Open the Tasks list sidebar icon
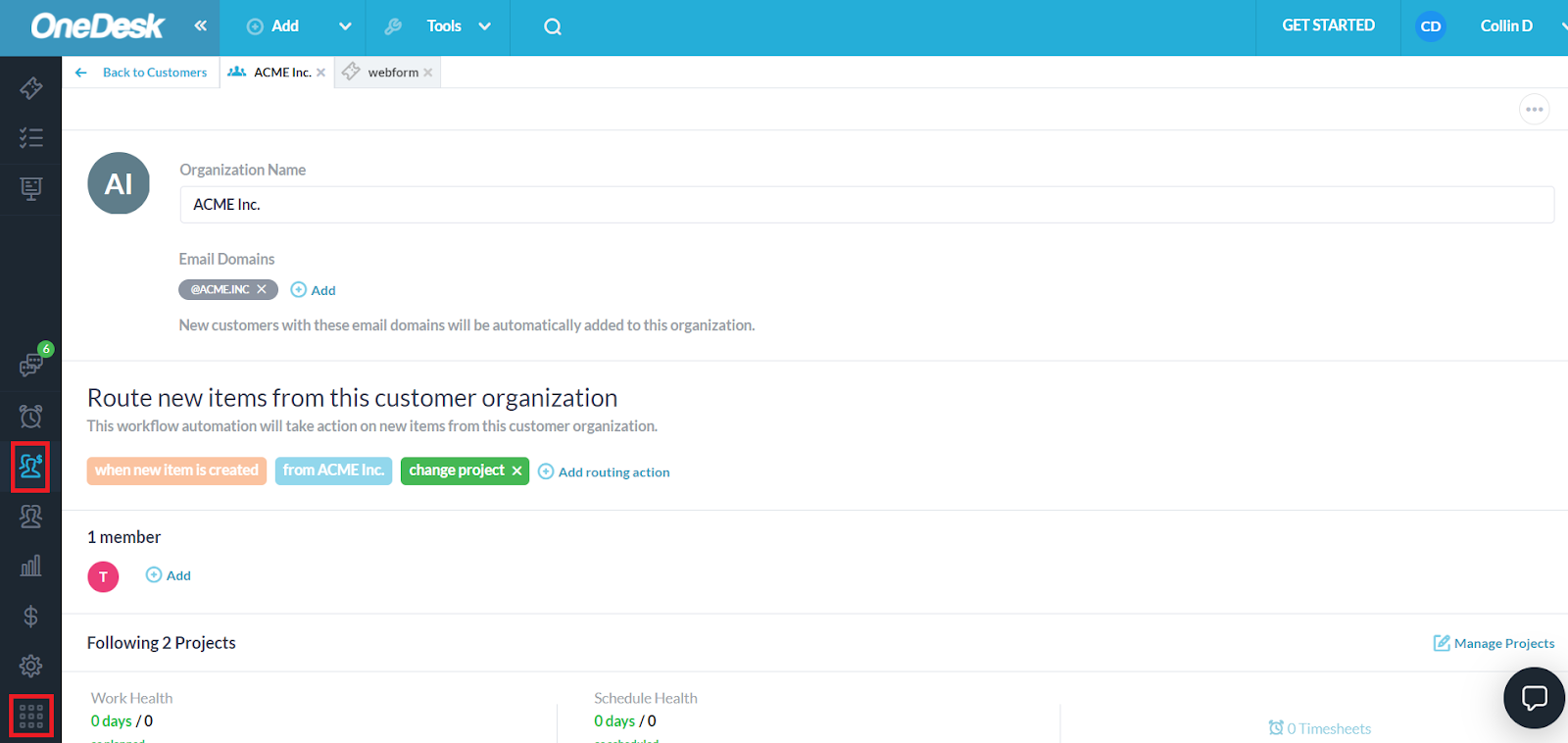 click(30, 138)
